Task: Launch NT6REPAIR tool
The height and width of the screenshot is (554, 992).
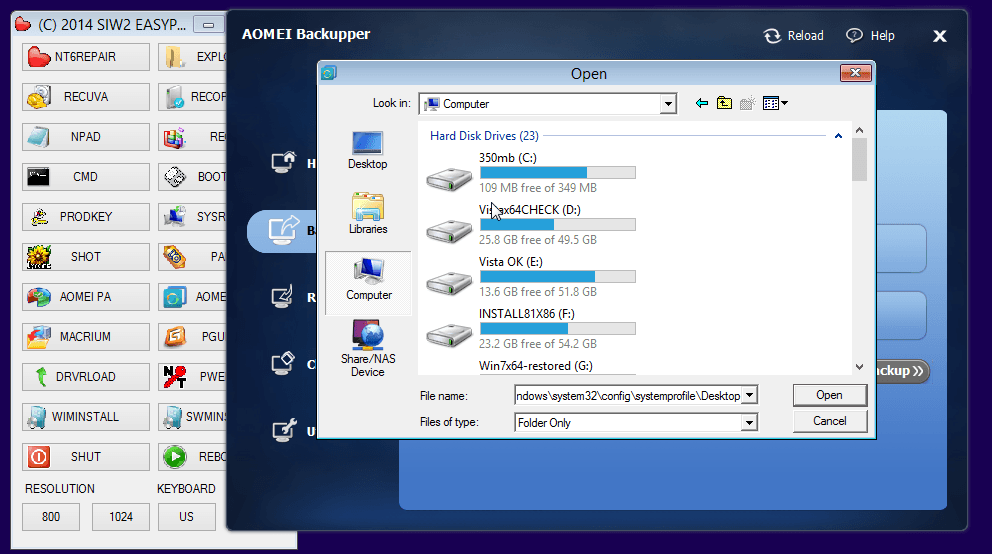Action: point(85,57)
